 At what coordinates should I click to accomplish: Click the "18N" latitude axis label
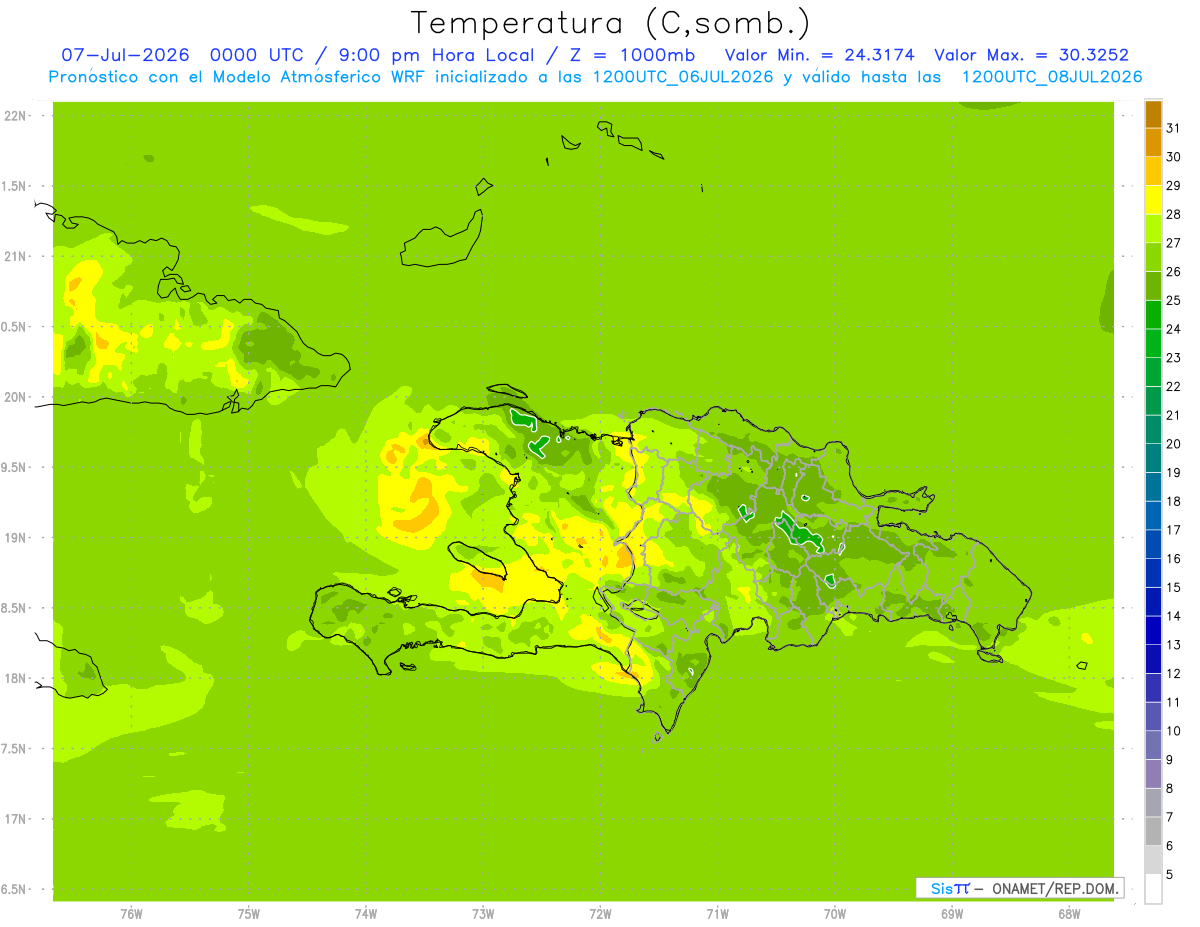click(16, 678)
